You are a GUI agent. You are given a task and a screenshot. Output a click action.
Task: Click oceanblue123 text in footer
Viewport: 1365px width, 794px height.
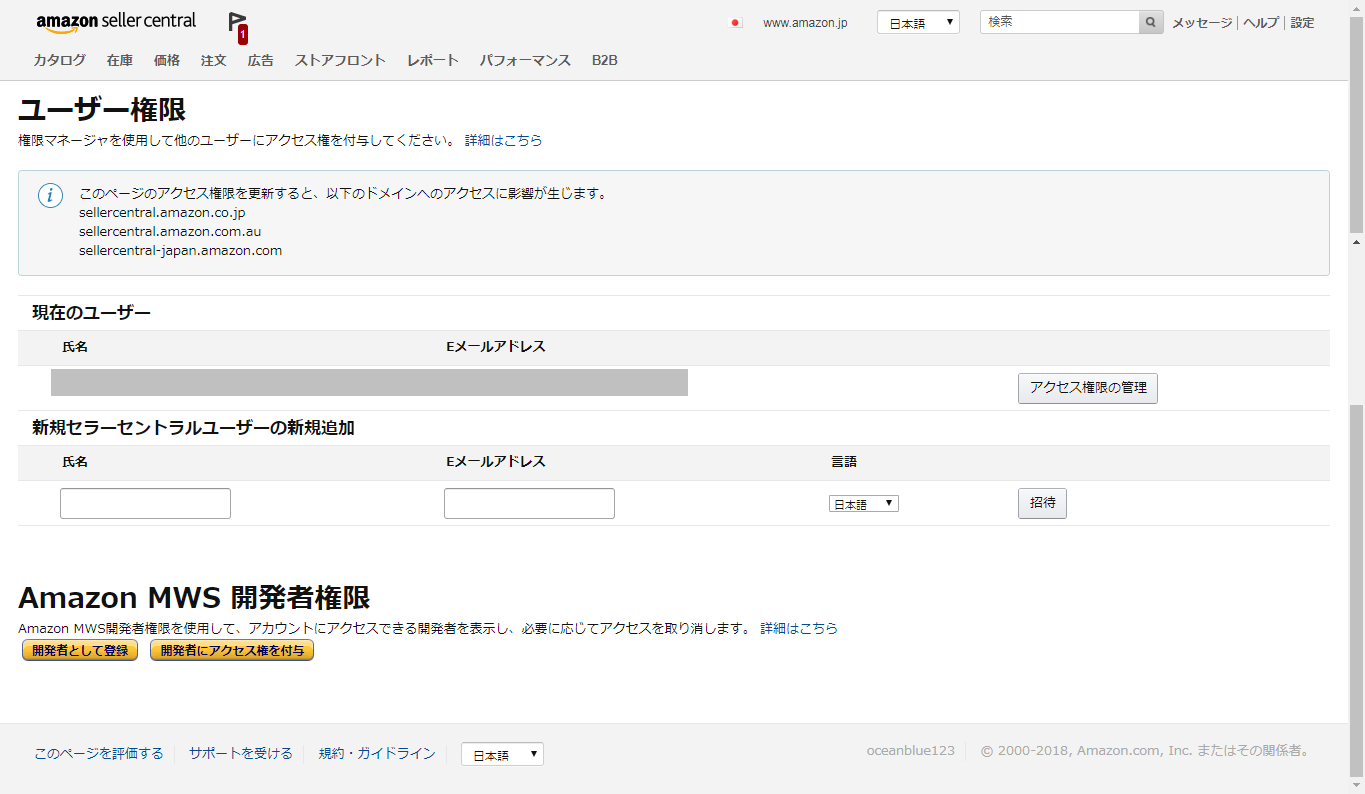pyautogui.click(x=910, y=750)
